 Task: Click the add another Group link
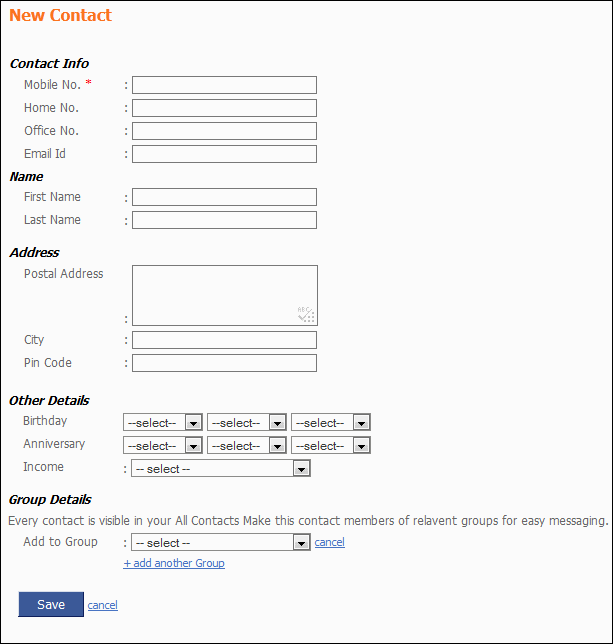pos(174,563)
